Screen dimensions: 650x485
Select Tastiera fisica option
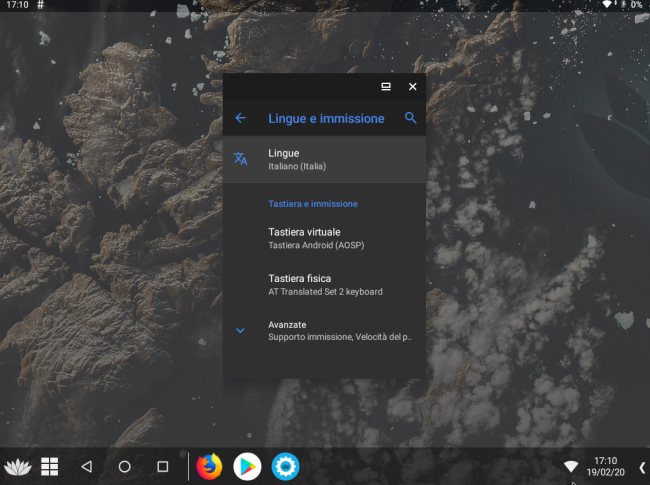[324, 284]
